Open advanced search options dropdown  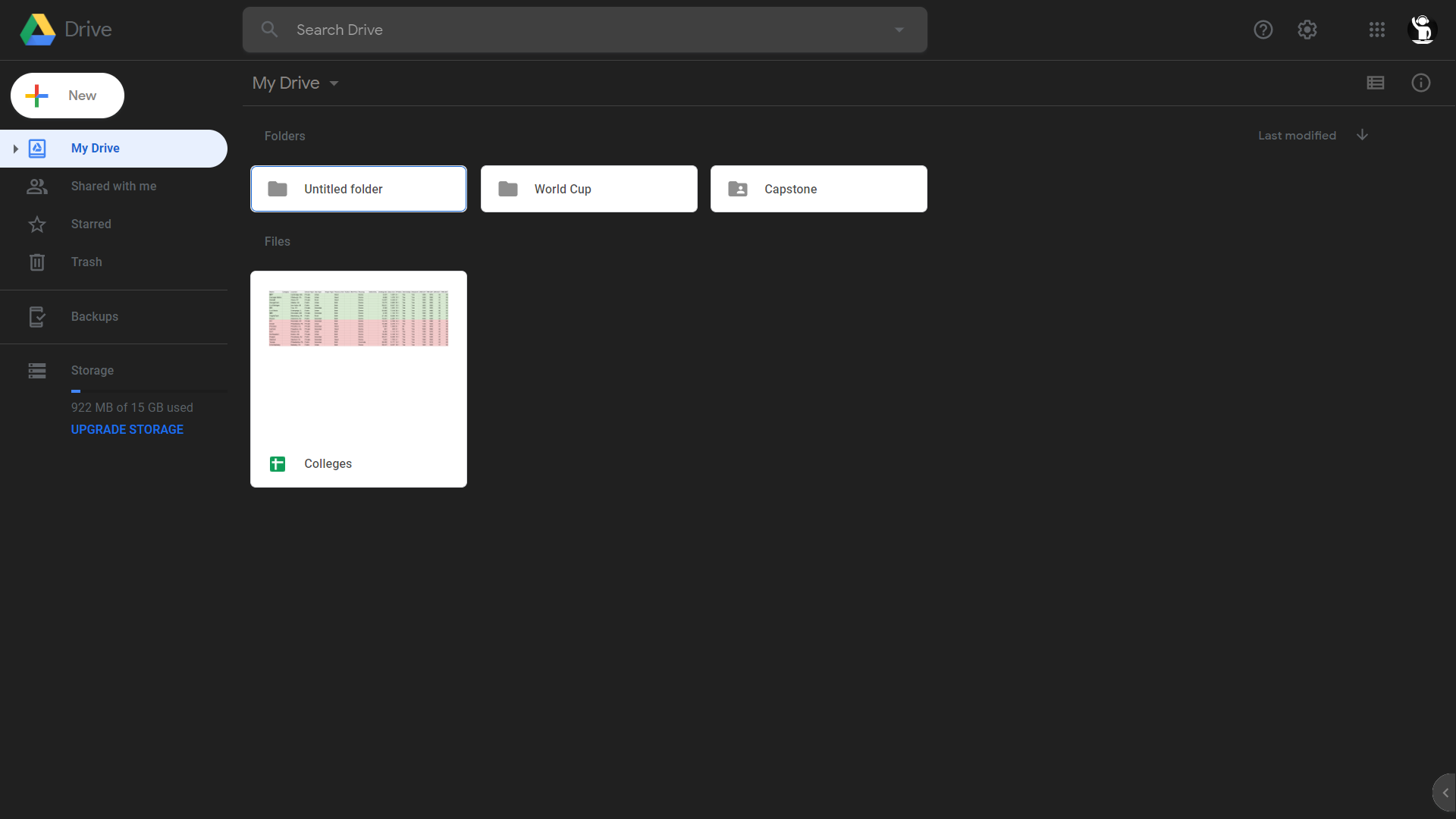[x=899, y=30]
